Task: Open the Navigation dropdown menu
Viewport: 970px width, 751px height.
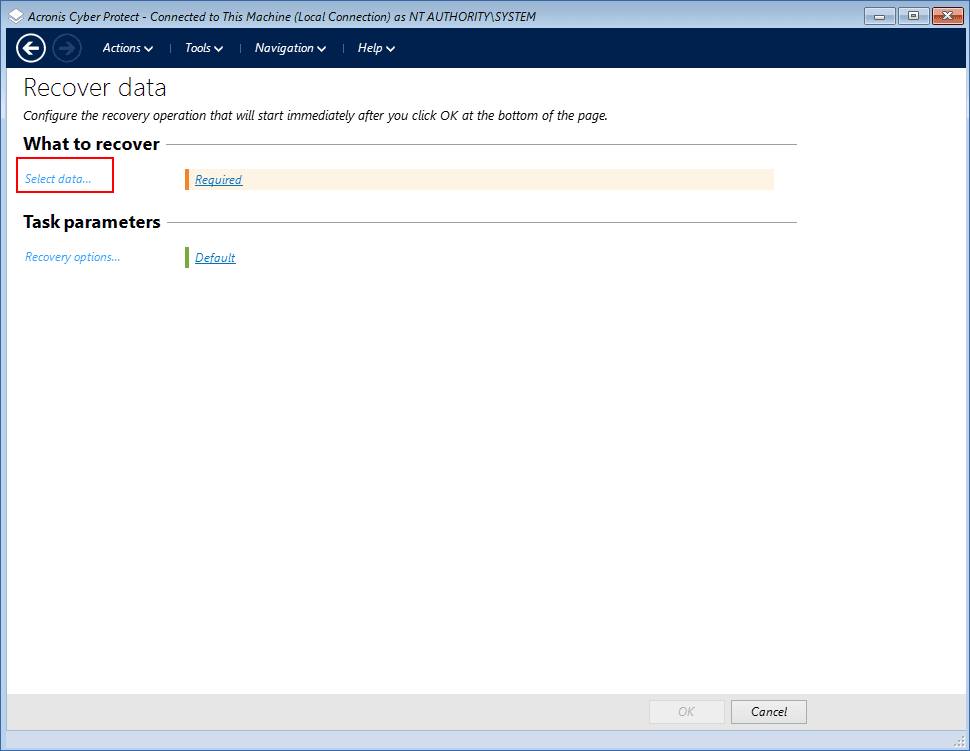Action: (290, 48)
